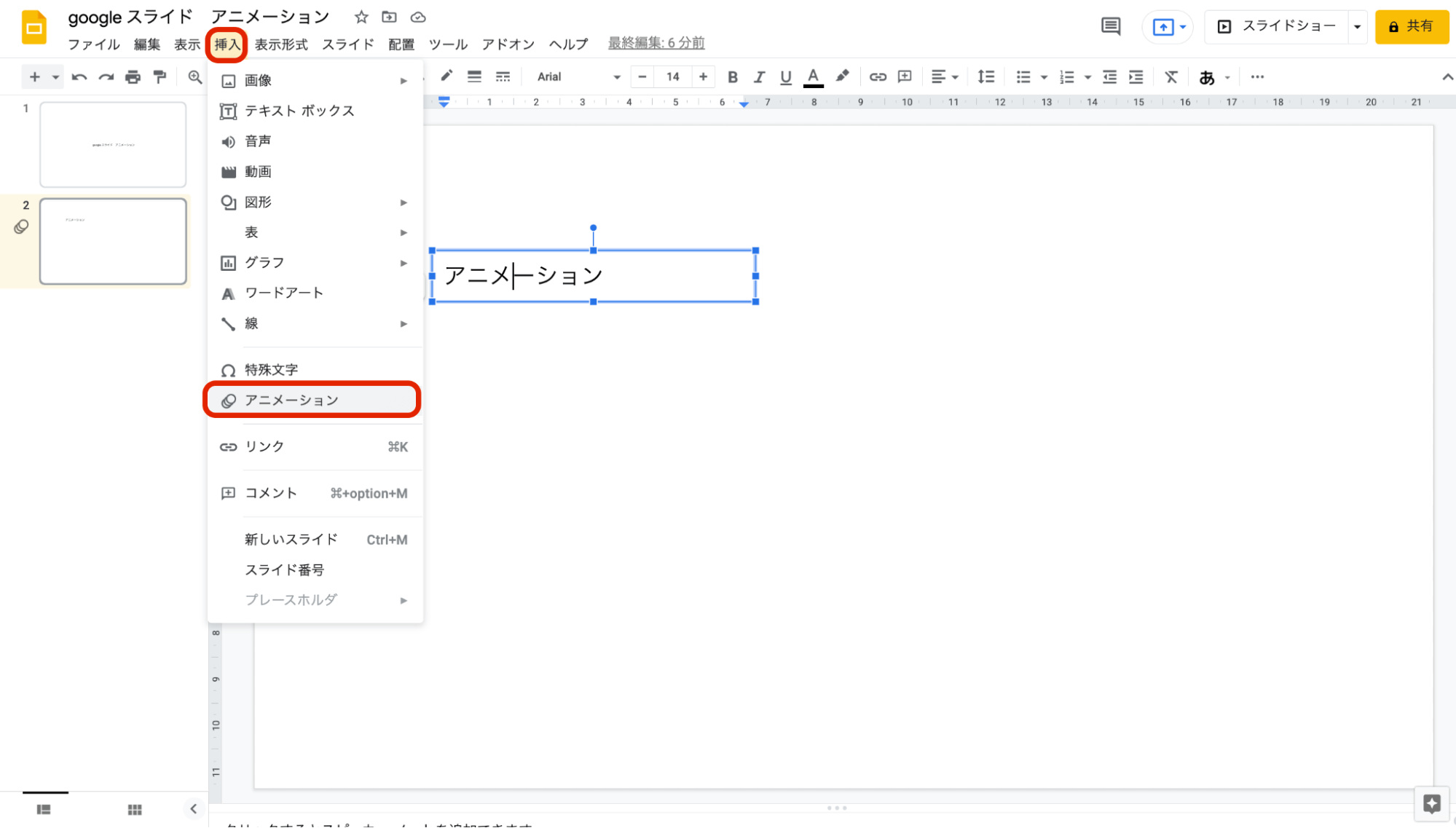Open the 編集 menu
This screenshot has width=1456, height=828.
(x=147, y=44)
